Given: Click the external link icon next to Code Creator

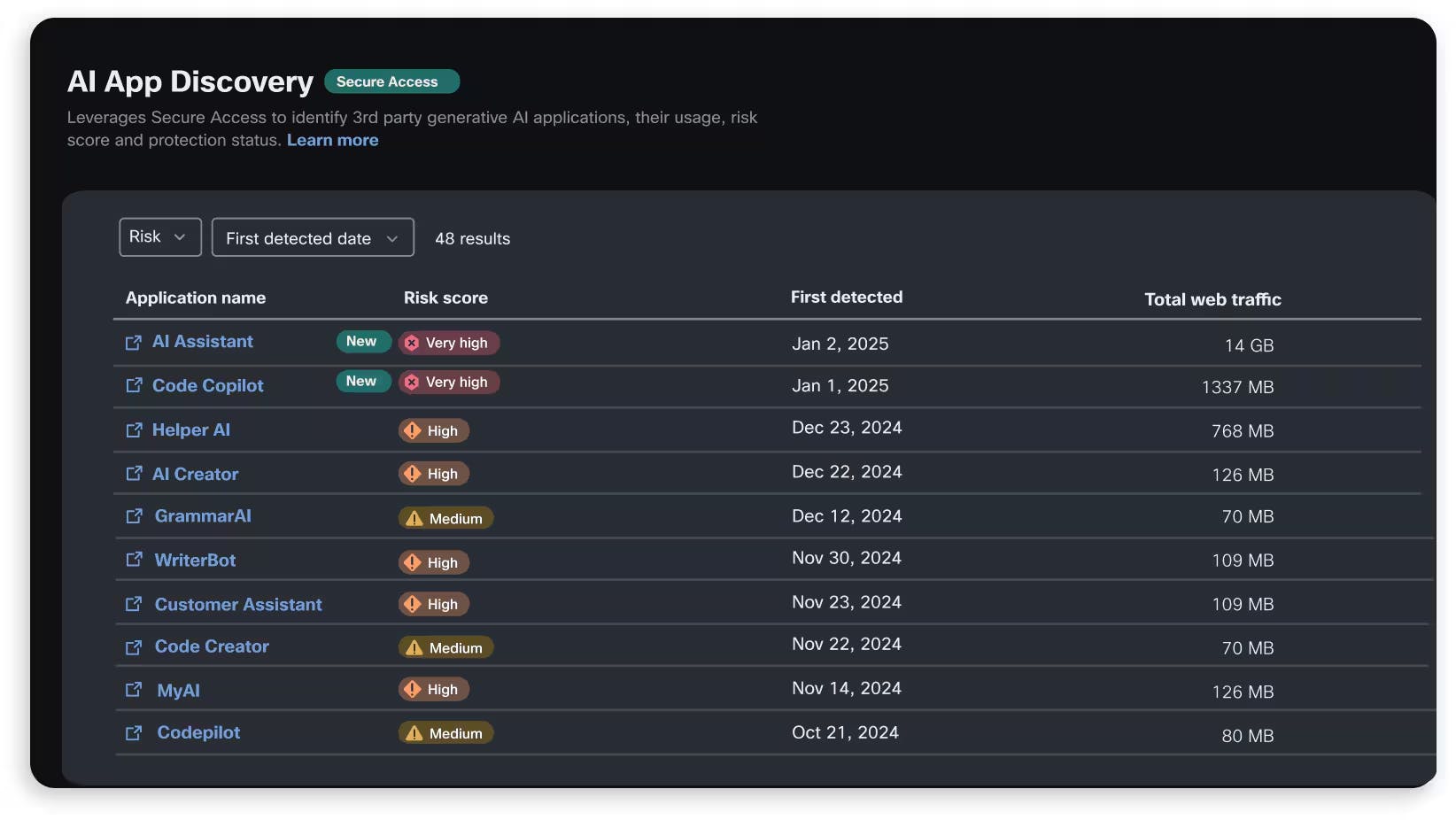Looking at the screenshot, I should click(133, 647).
